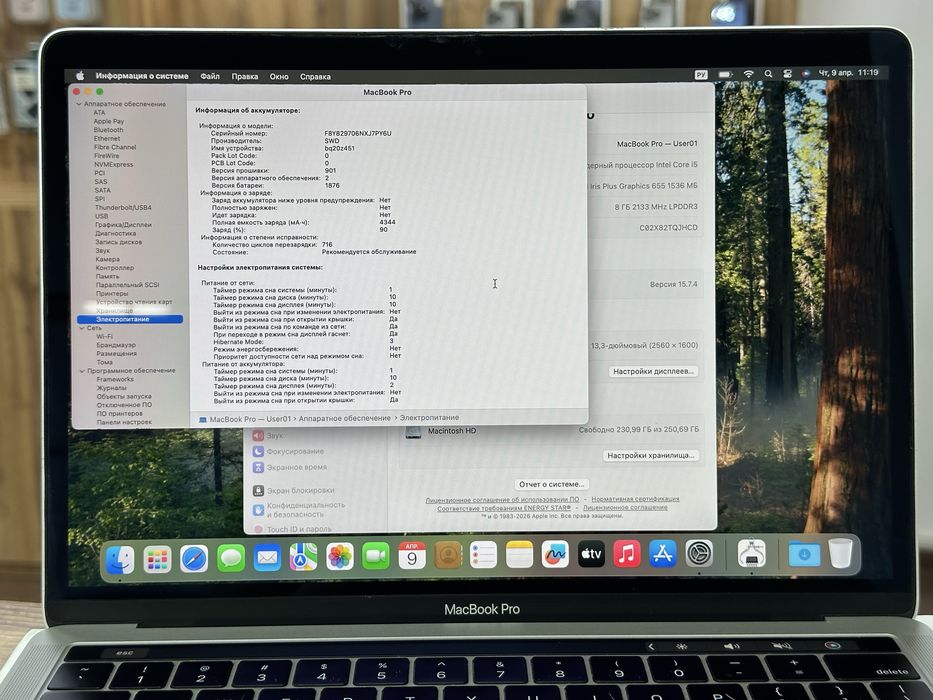Image resolution: width=933 pixels, height=700 pixels.
Task: Click the Siri icon in the menu bar
Action: click(x=806, y=73)
